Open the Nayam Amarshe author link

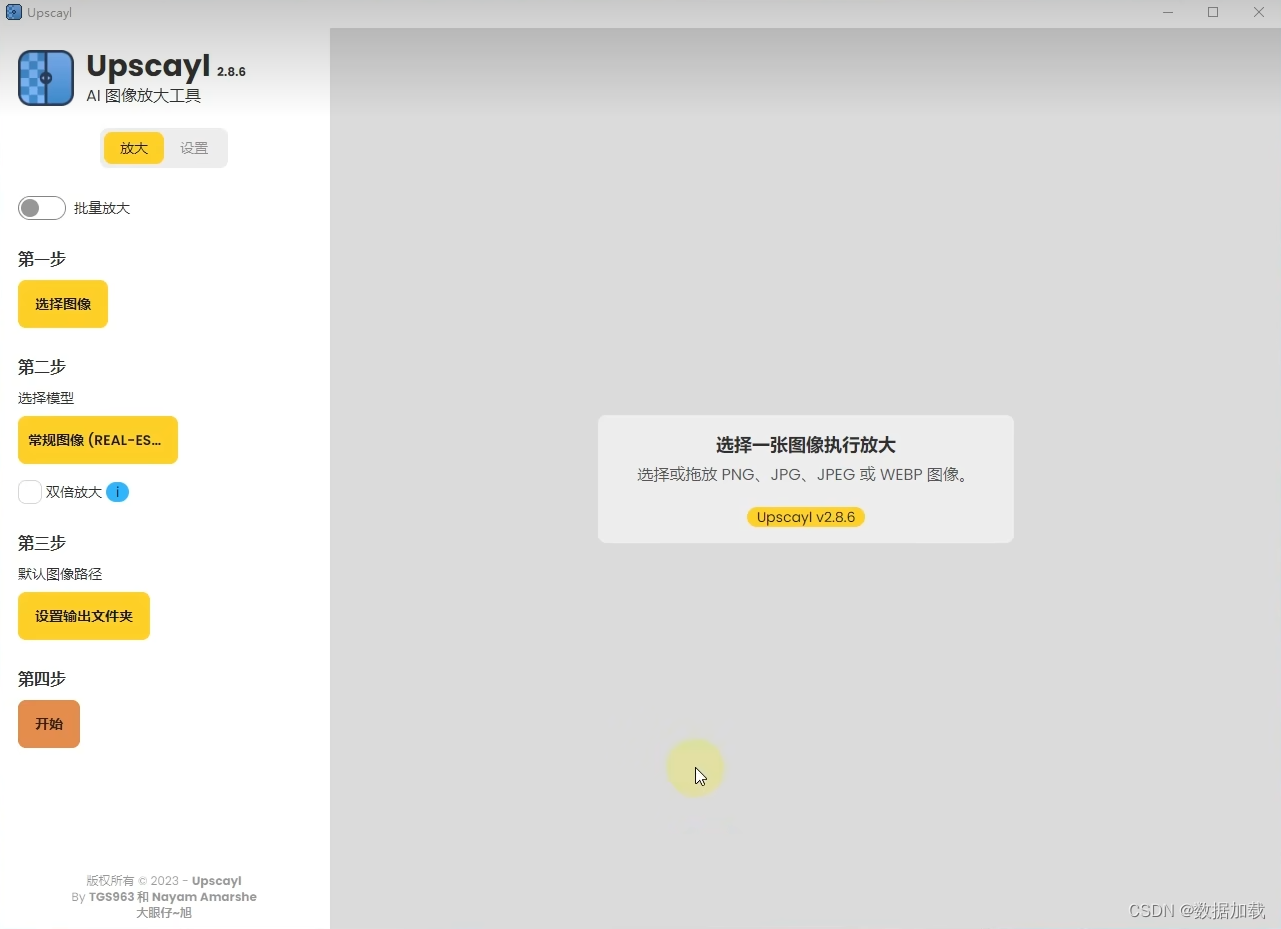point(204,897)
